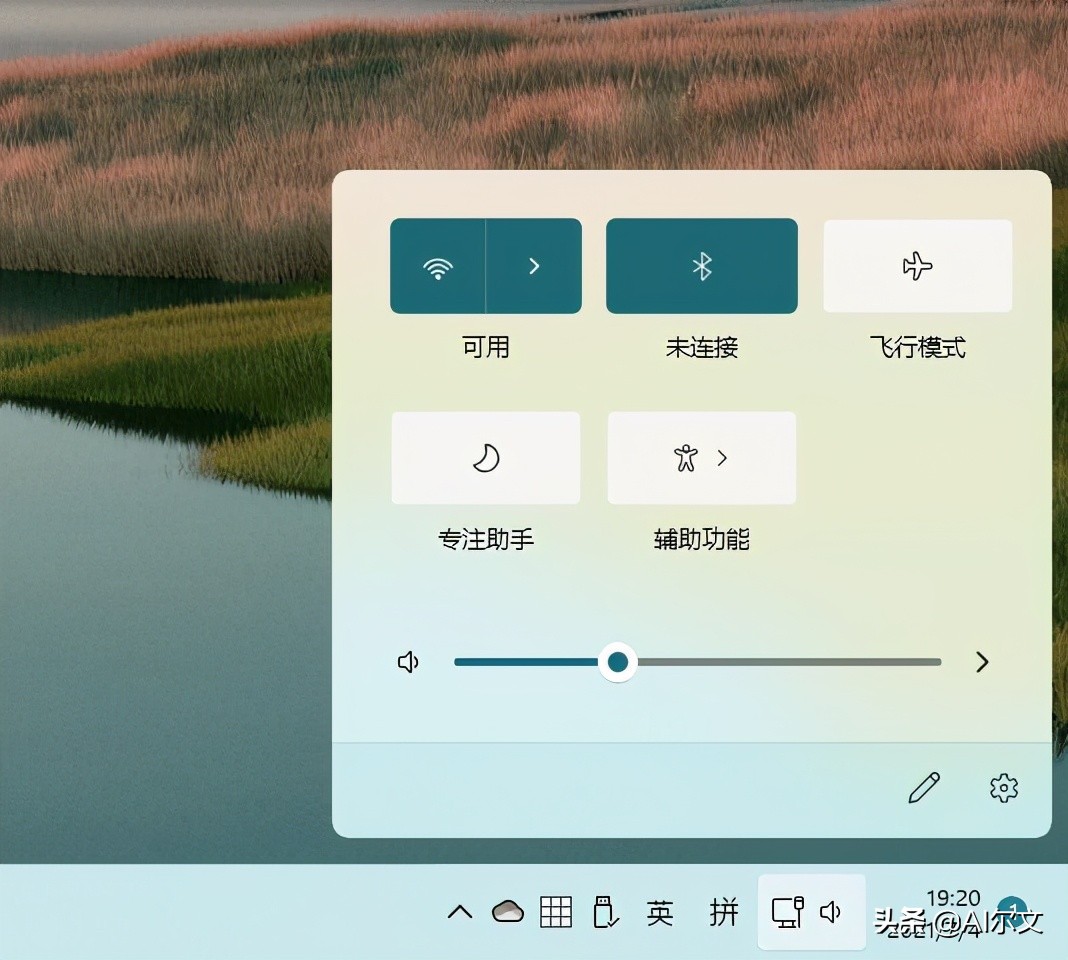Open the Settings gear in Quick Settings
The image size is (1068, 960).
pyautogui.click(x=1003, y=788)
